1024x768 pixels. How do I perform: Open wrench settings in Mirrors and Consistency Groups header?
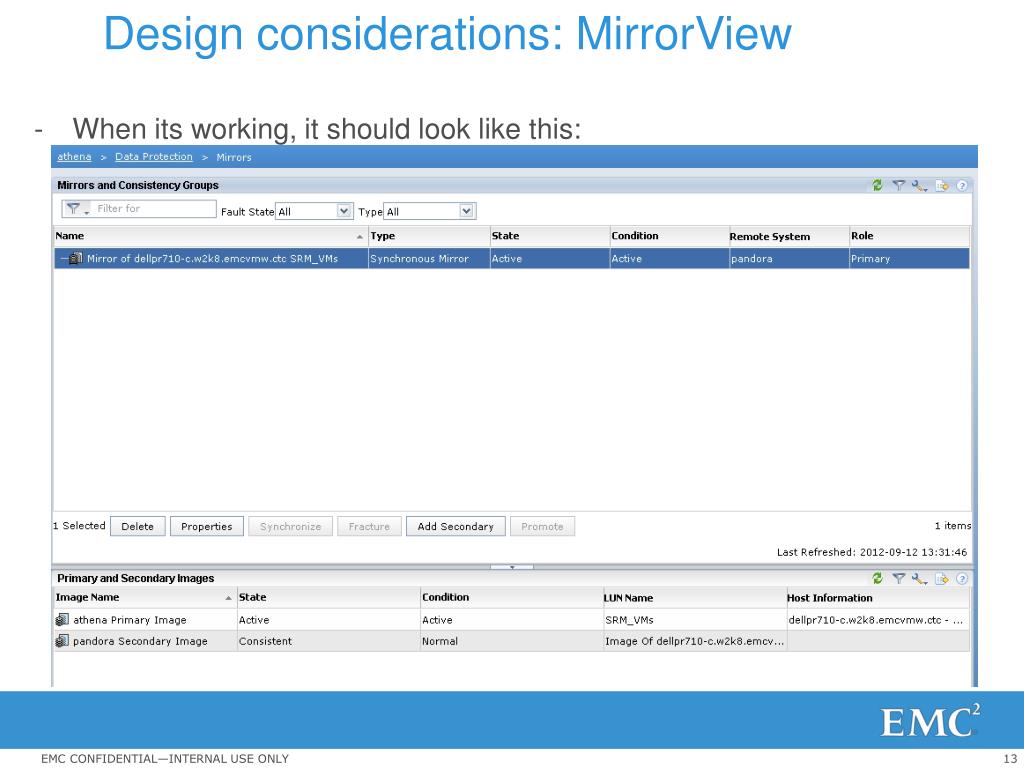920,186
